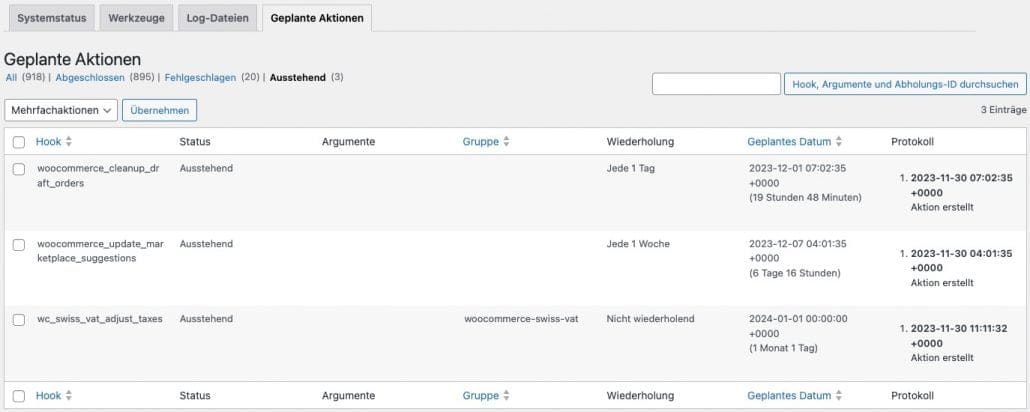
Task: Switch to the Systemstatus tab
Action: click(x=52, y=18)
